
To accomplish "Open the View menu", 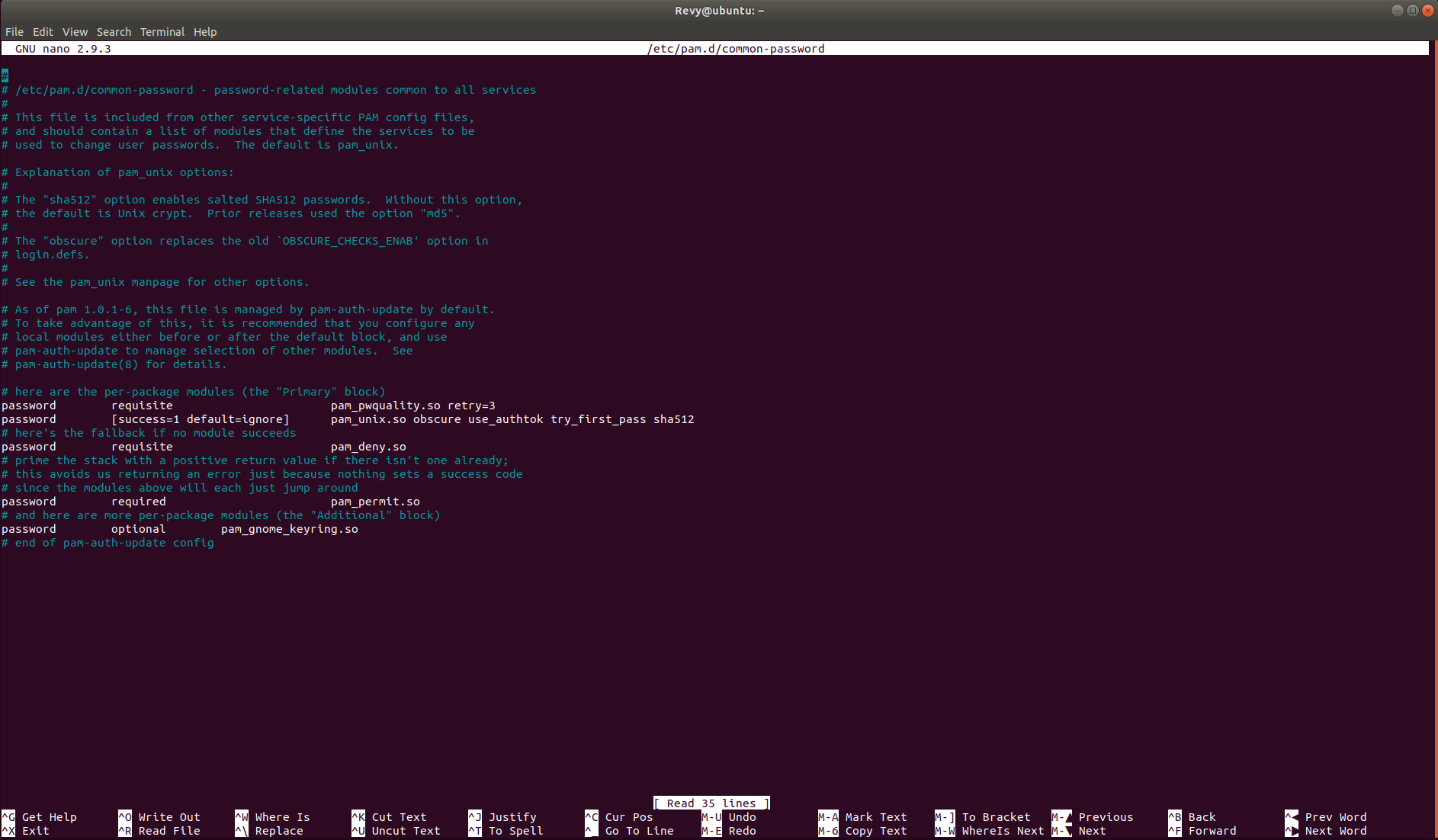I will click(75, 32).
